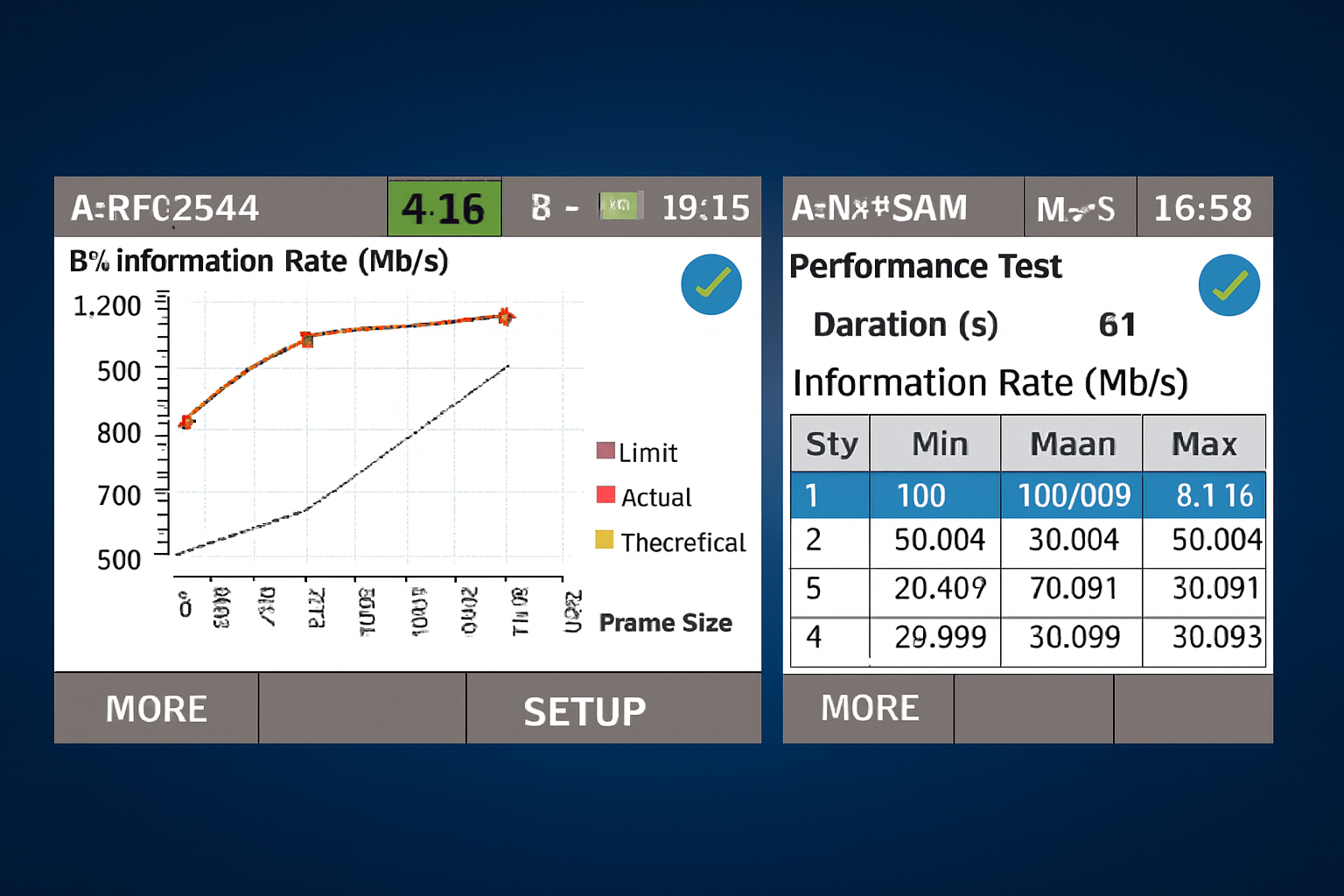The width and height of the screenshot is (1344, 896).
Task: Click the green battery icon in the header
Action: (x=620, y=206)
